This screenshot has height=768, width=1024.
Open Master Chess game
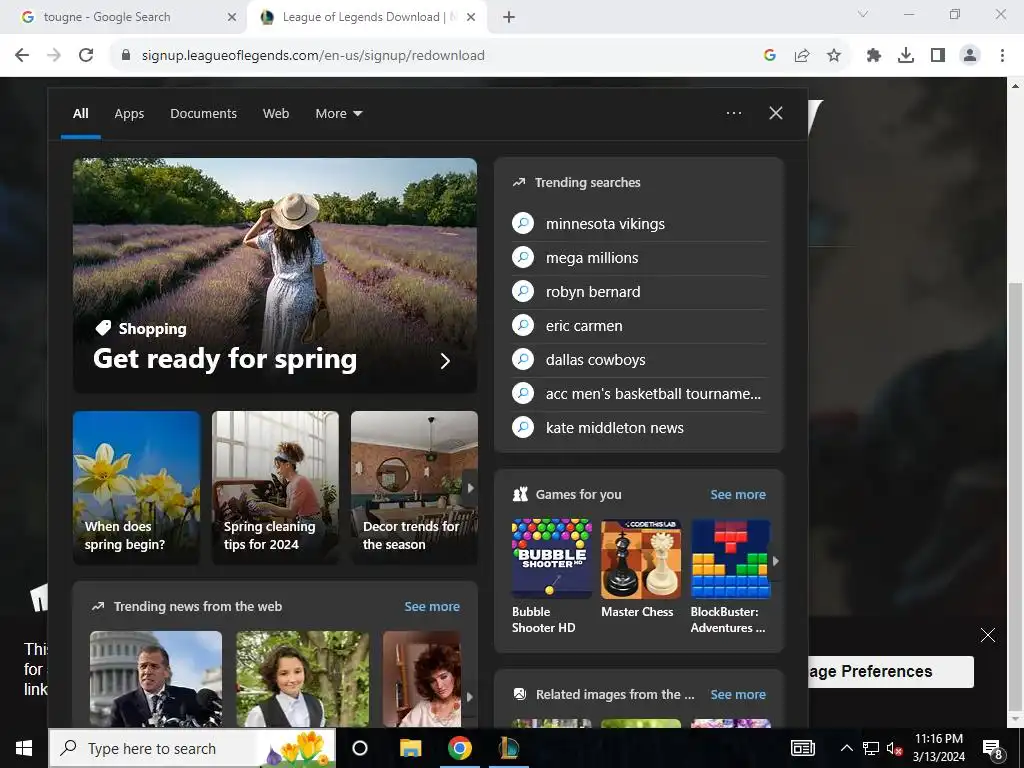click(x=641, y=569)
